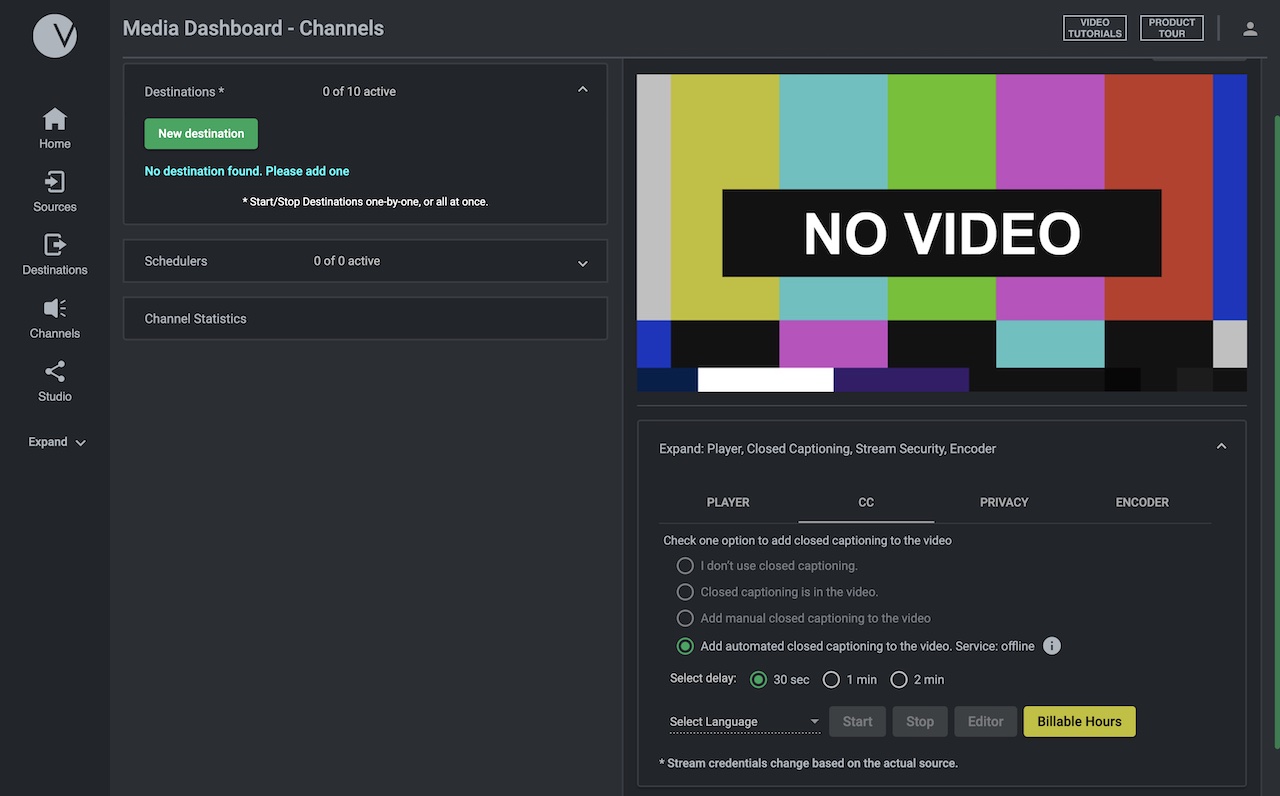
Task: Open Video Tutorials
Action: [1094, 28]
